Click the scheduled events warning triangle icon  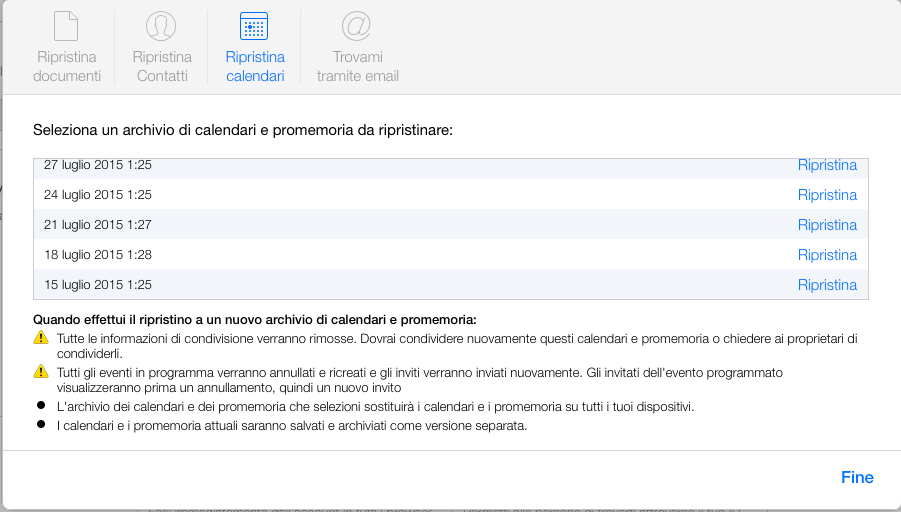point(41,372)
